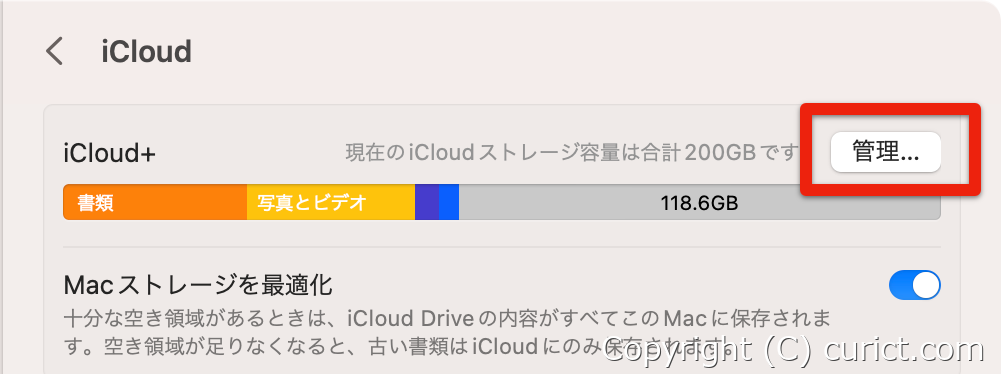Click the 118.6GB free-space figure

tap(699, 204)
